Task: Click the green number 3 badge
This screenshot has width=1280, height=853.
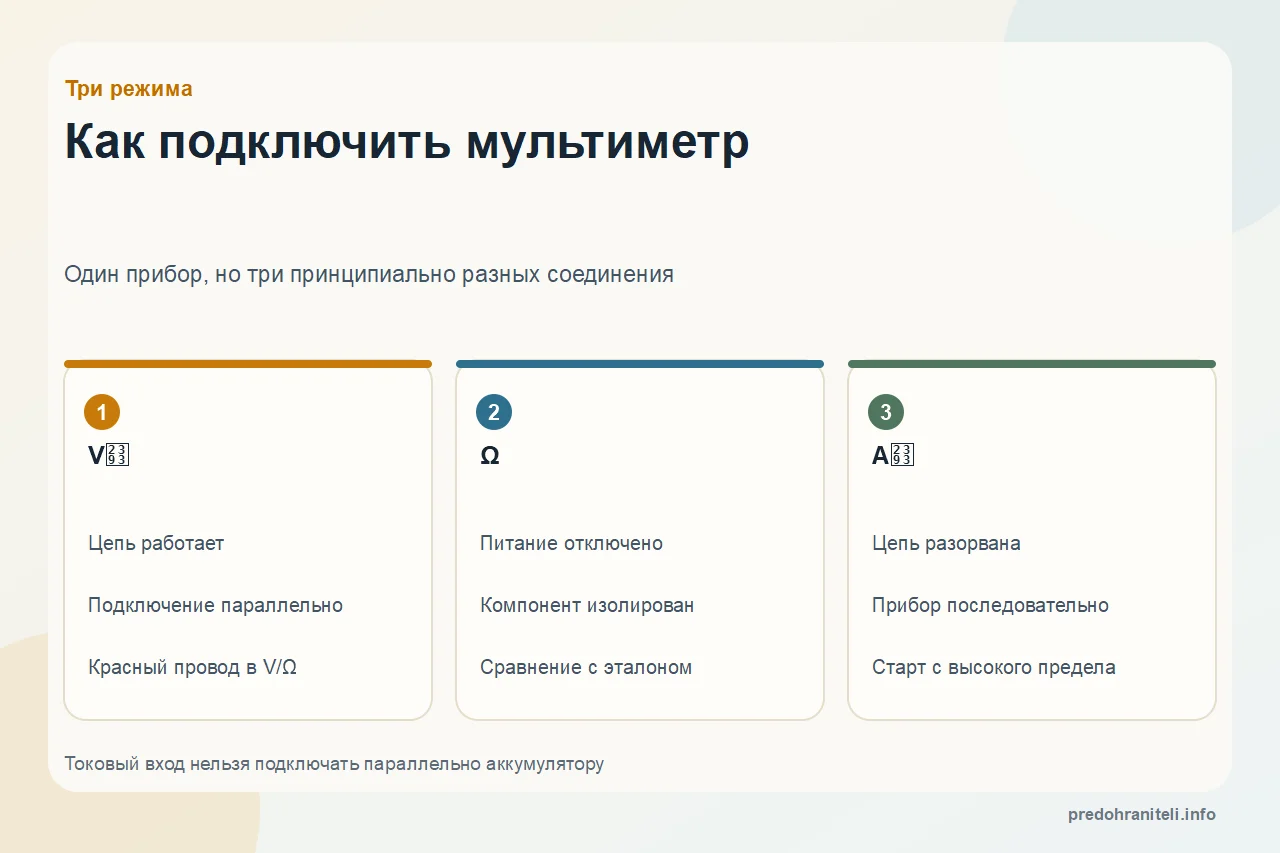Action: click(886, 412)
